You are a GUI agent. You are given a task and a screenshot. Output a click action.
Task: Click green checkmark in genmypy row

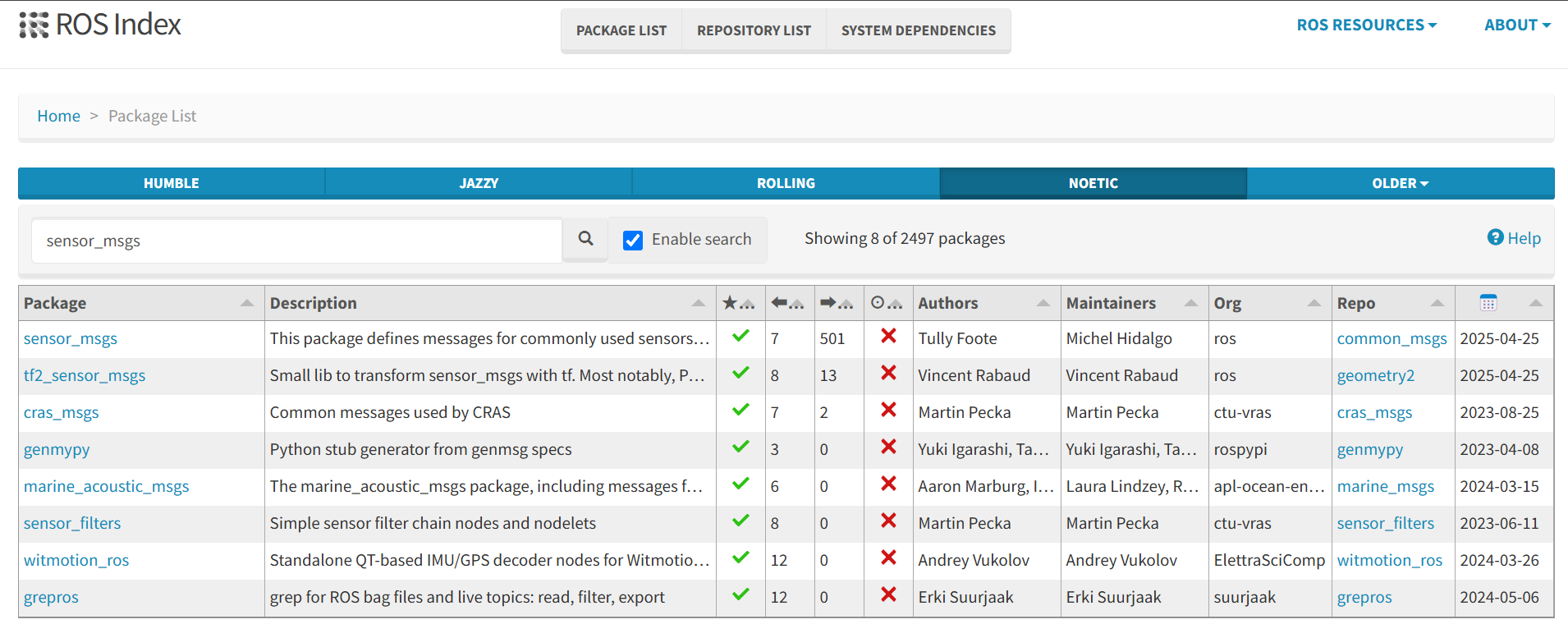tap(740, 447)
